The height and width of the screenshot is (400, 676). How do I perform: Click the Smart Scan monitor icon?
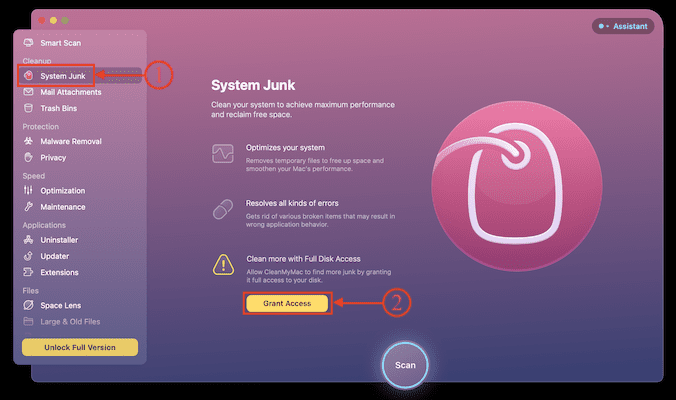28,43
